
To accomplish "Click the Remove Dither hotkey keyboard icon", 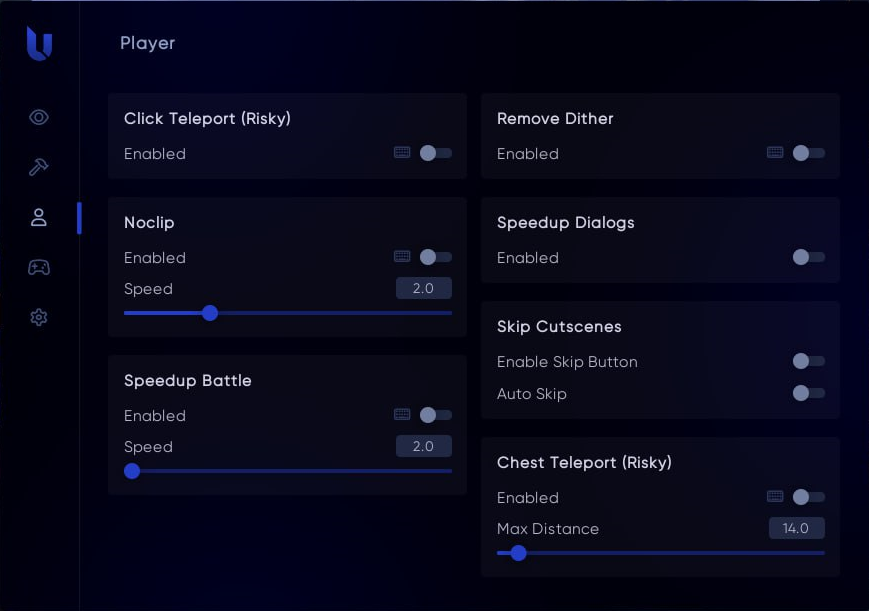I will [x=775, y=153].
